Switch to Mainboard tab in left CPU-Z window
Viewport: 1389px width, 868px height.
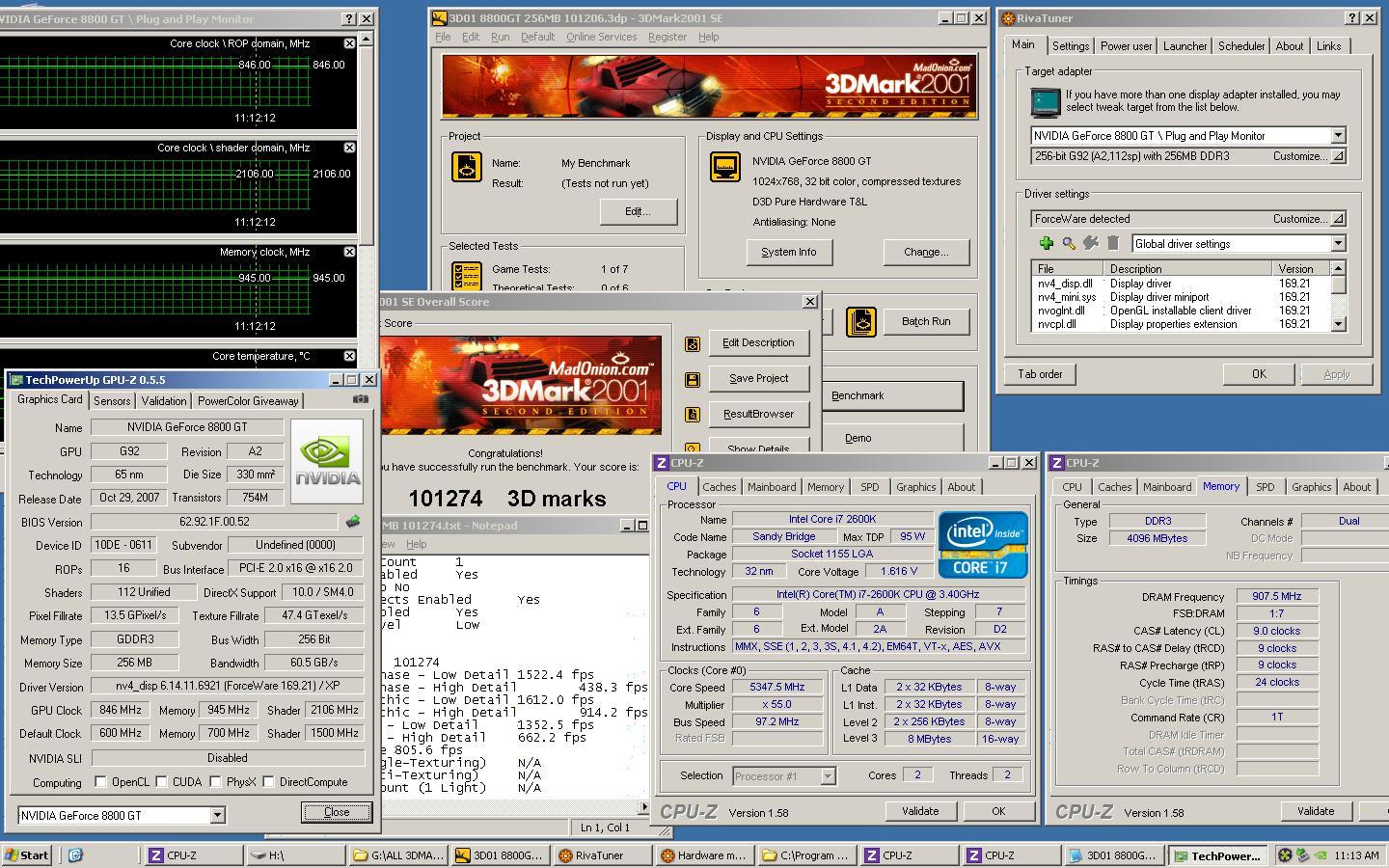(x=772, y=487)
